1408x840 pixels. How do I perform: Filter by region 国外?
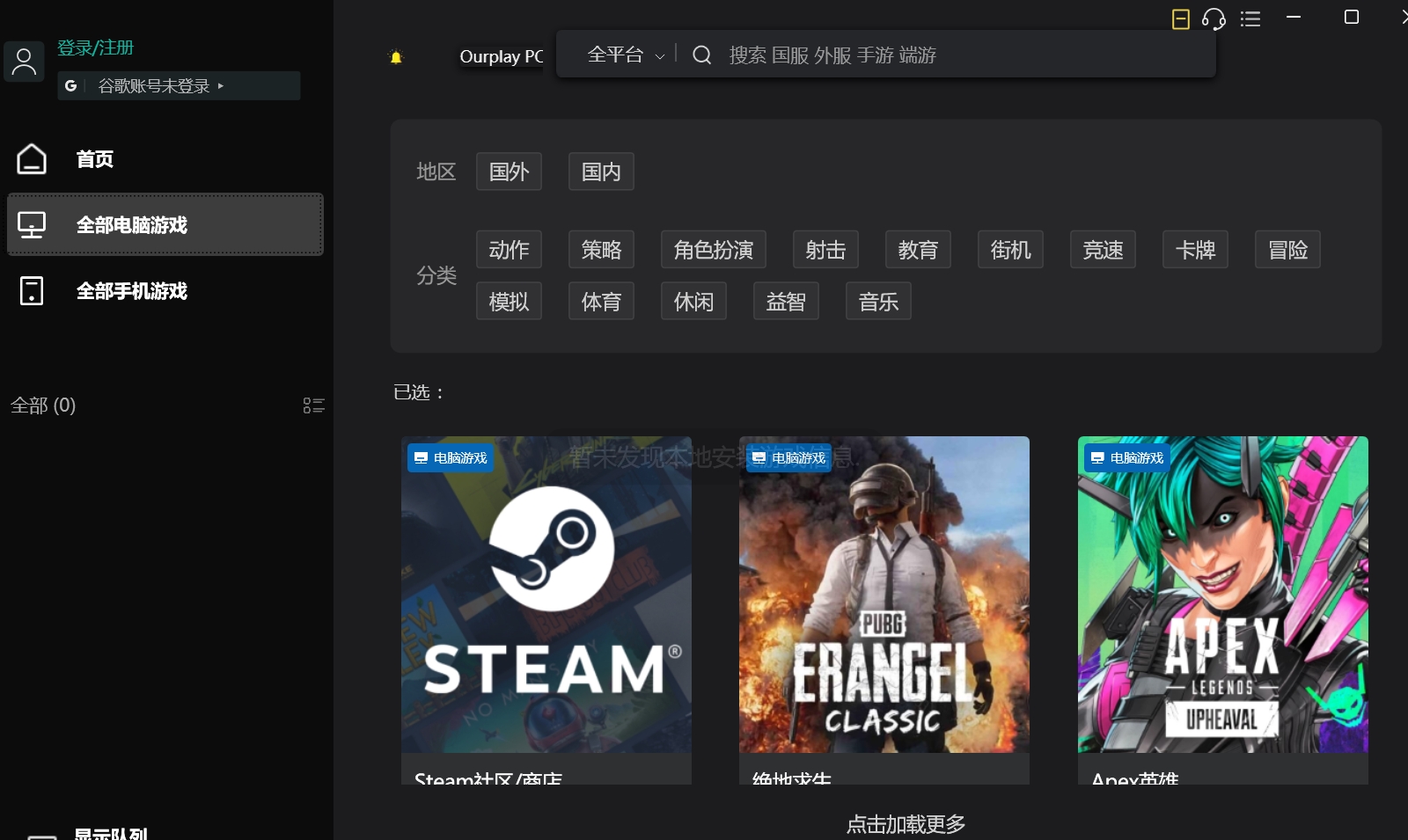tap(509, 172)
